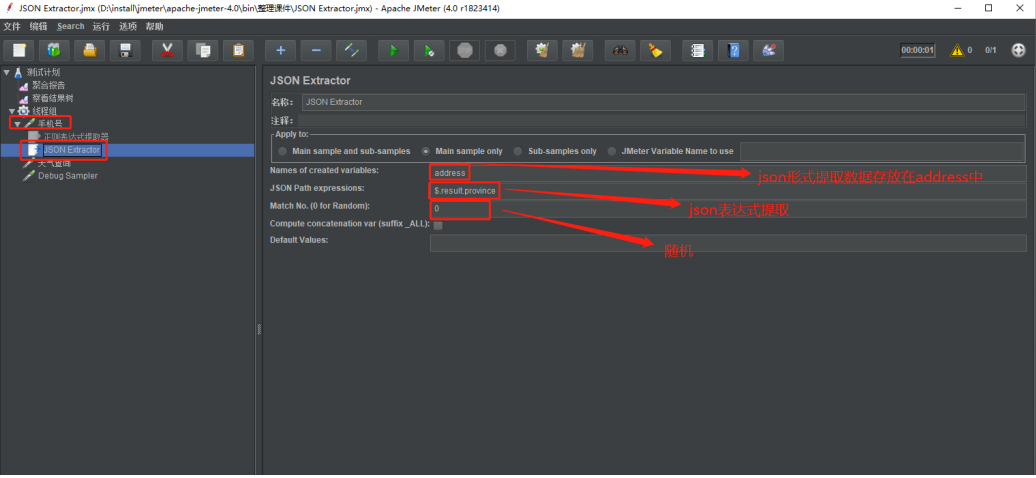The height and width of the screenshot is (478, 1036).
Task: Click the 0/1 thread count indicator
Action: click(990, 50)
